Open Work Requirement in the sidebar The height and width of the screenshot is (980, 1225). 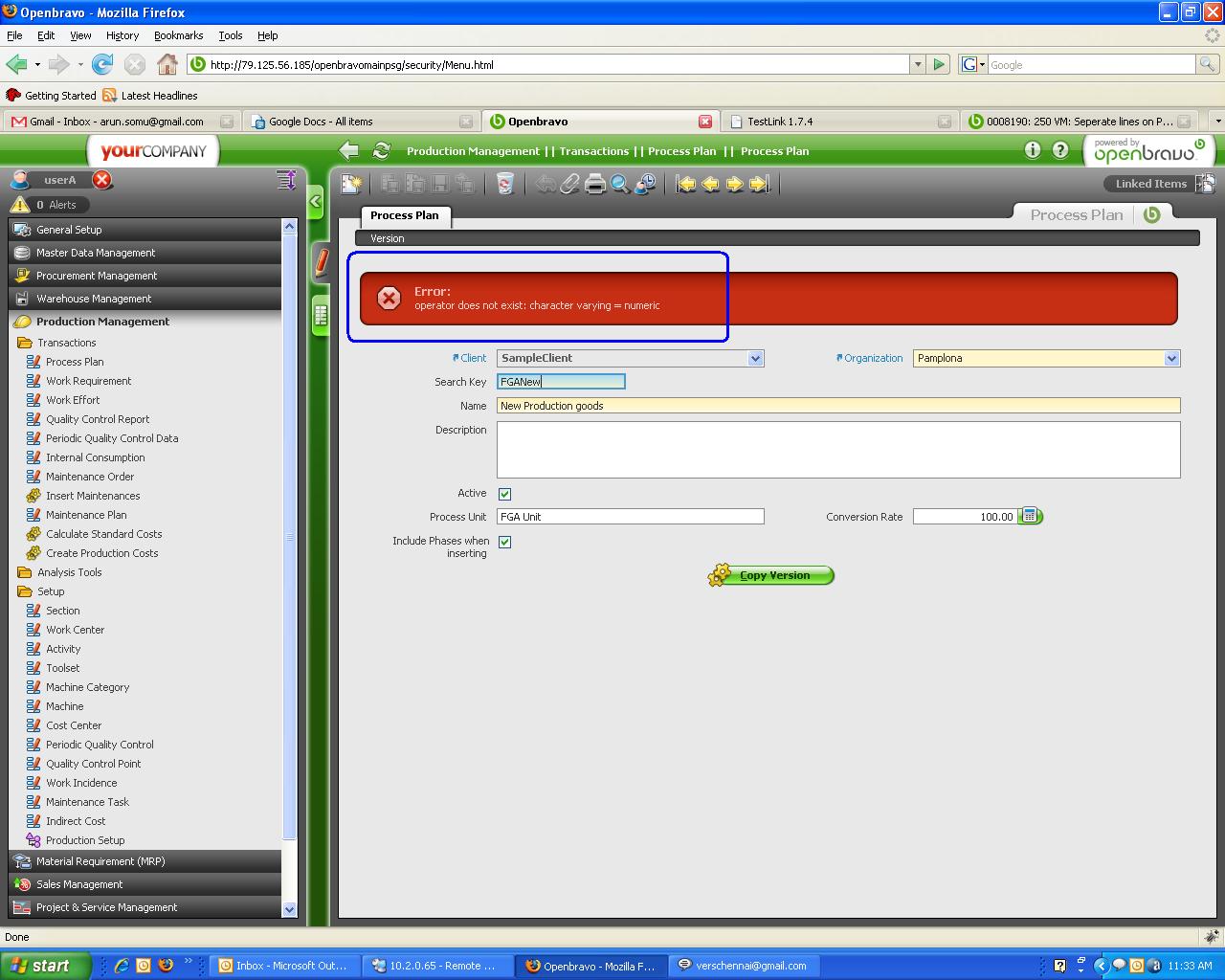coord(88,381)
